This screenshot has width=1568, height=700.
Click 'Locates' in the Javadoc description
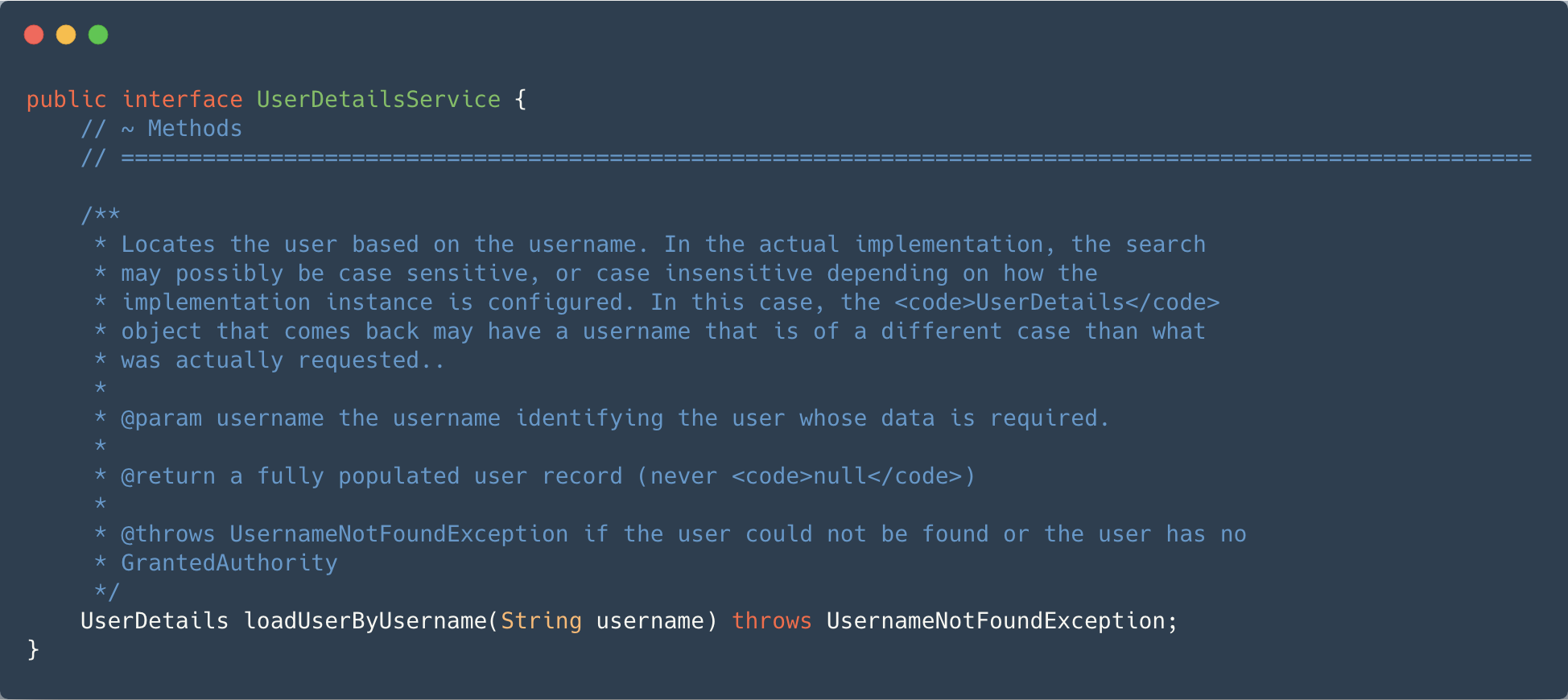(168, 245)
